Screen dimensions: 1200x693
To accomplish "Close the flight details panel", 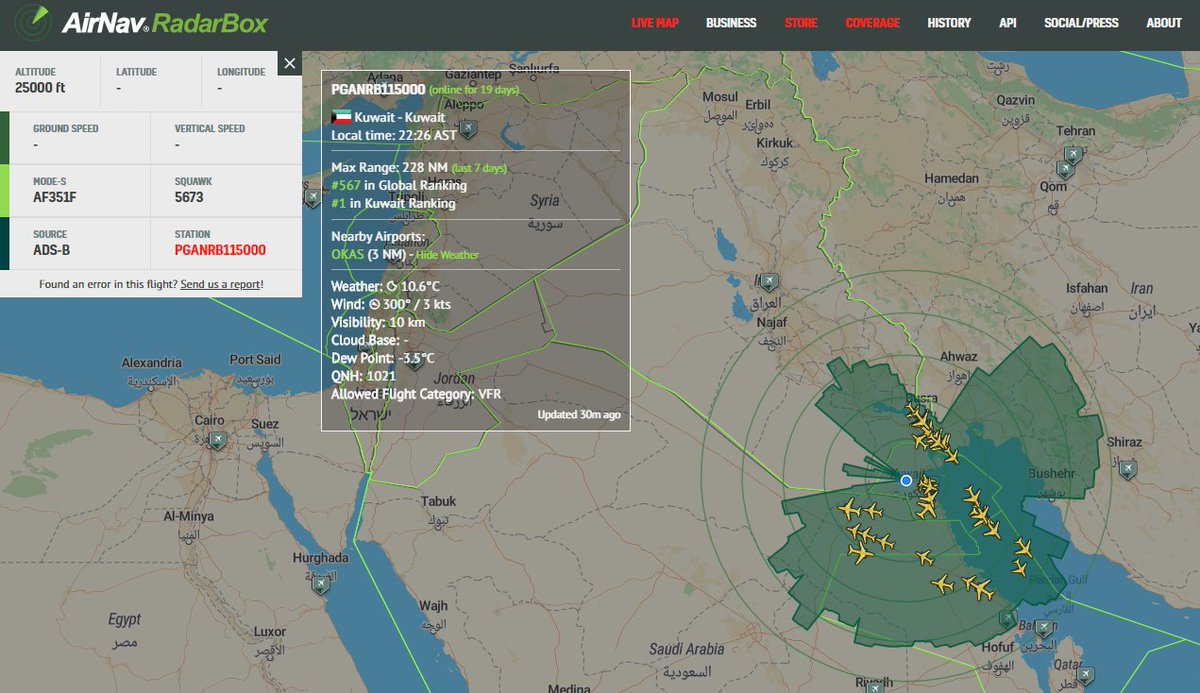I will [x=290, y=64].
